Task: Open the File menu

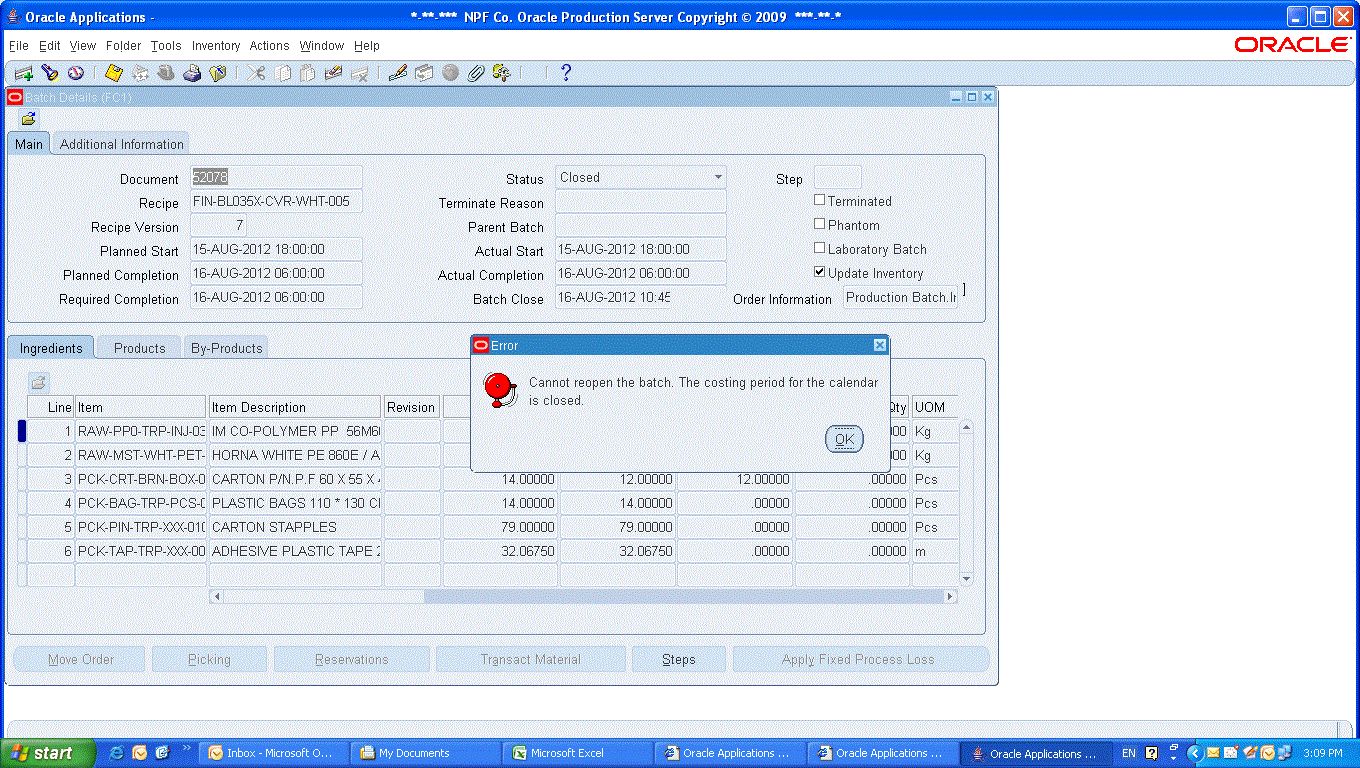Action: (x=19, y=46)
